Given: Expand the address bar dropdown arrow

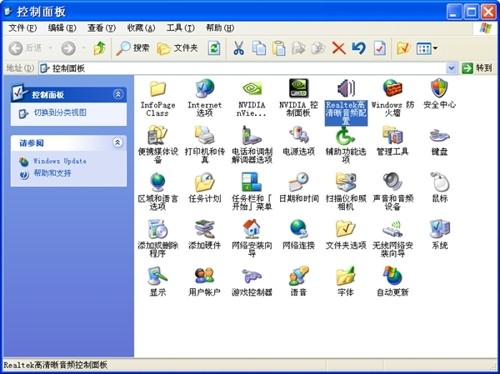Looking at the screenshot, I should pyautogui.click(x=451, y=68).
